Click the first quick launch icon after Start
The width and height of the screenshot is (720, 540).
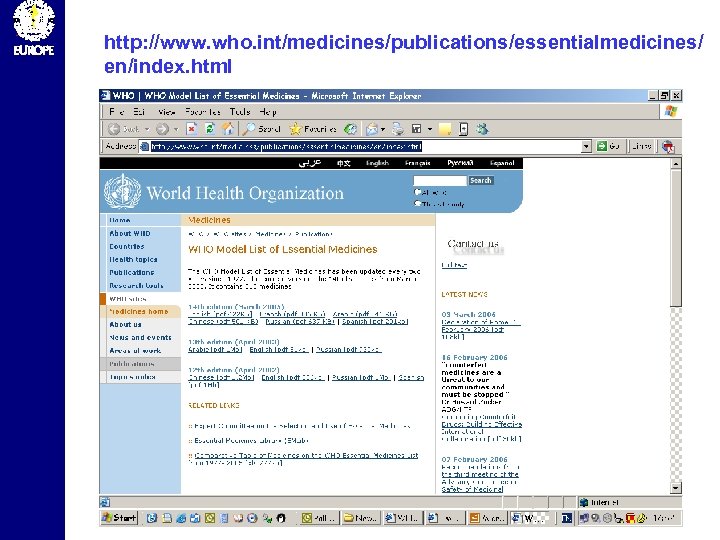[x=152, y=518]
